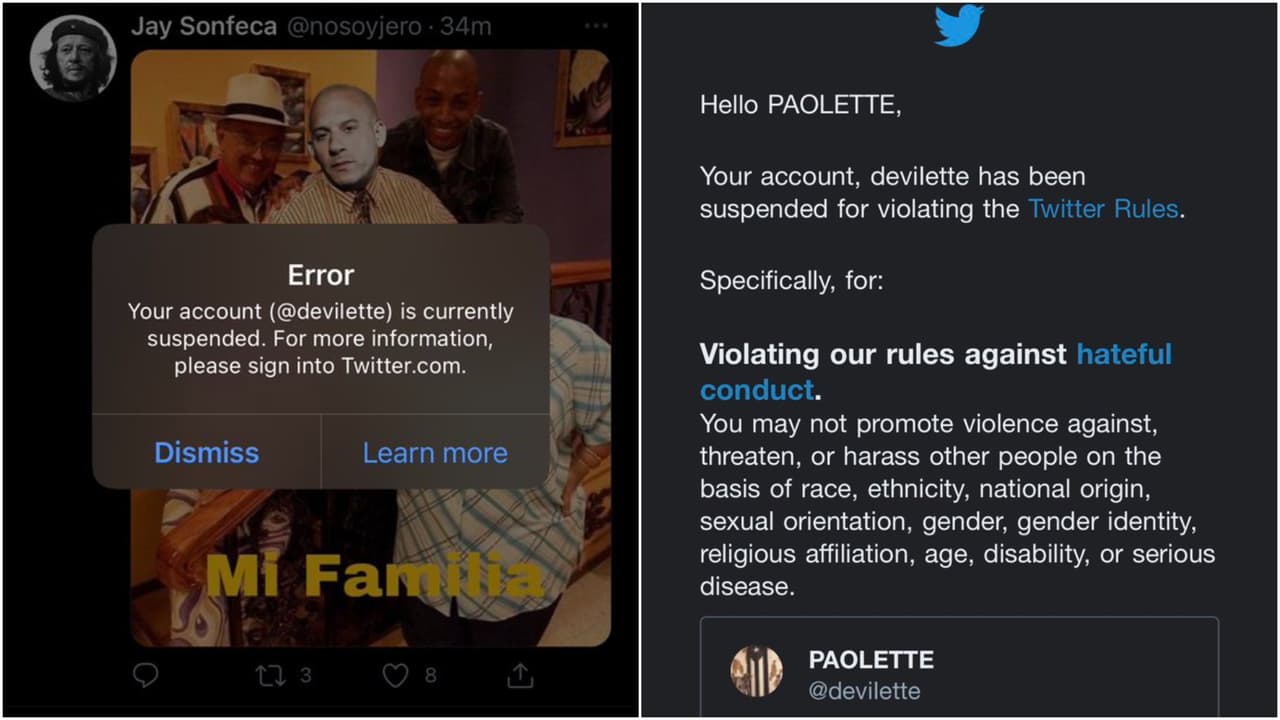Open the Twitter Rules link
Image resolution: width=1280 pixels, height=720 pixels.
pyautogui.click(x=1103, y=209)
